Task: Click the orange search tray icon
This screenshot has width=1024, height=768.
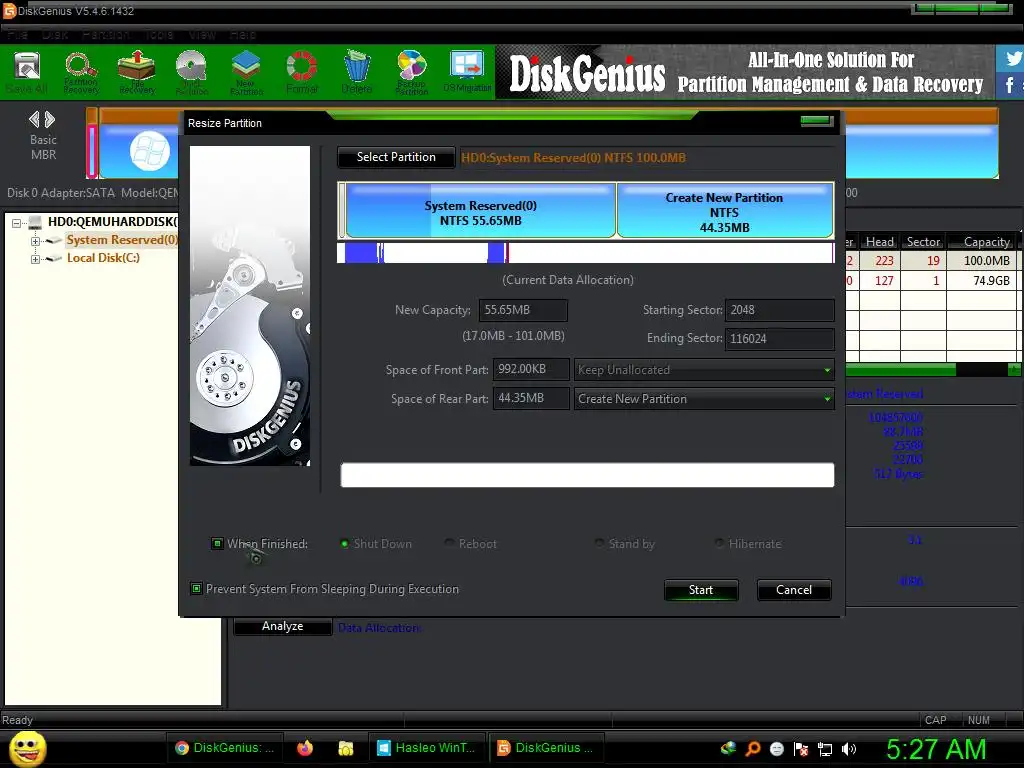Action: [753, 748]
